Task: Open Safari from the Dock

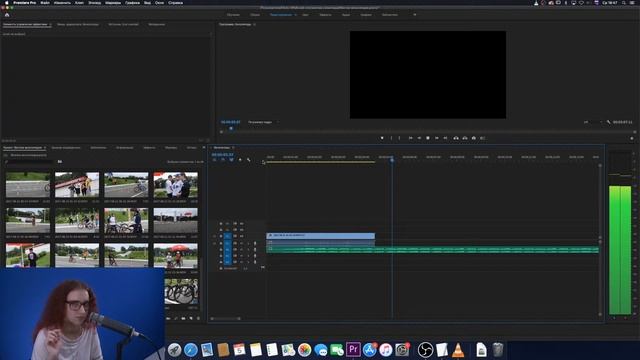Action: click(191, 350)
